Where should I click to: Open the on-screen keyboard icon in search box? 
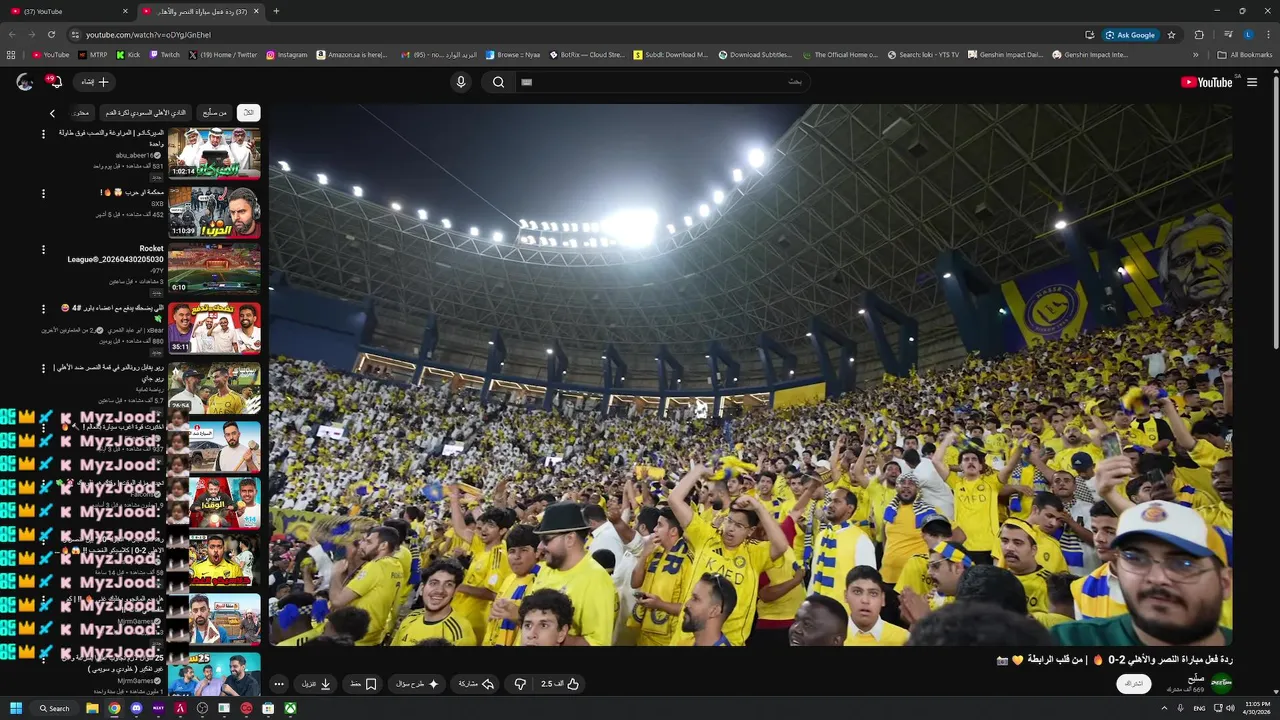[527, 82]
